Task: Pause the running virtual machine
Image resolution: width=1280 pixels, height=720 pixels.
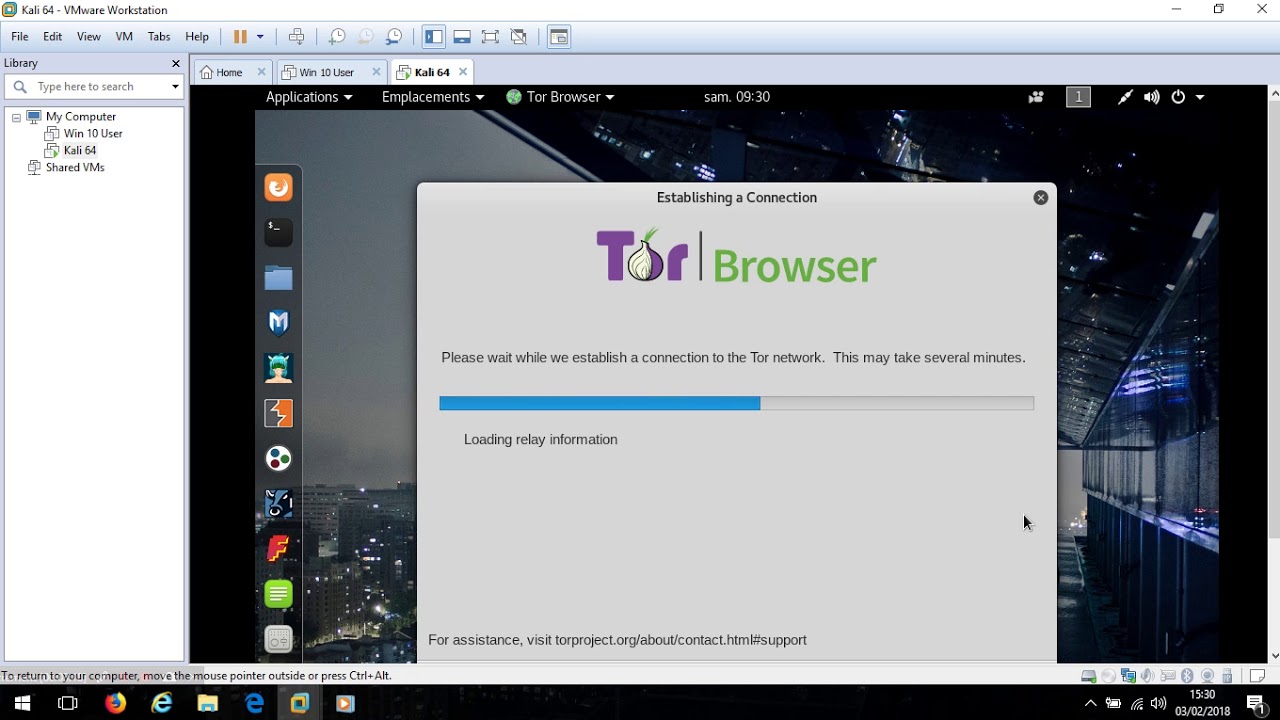Action: point(240,37)
